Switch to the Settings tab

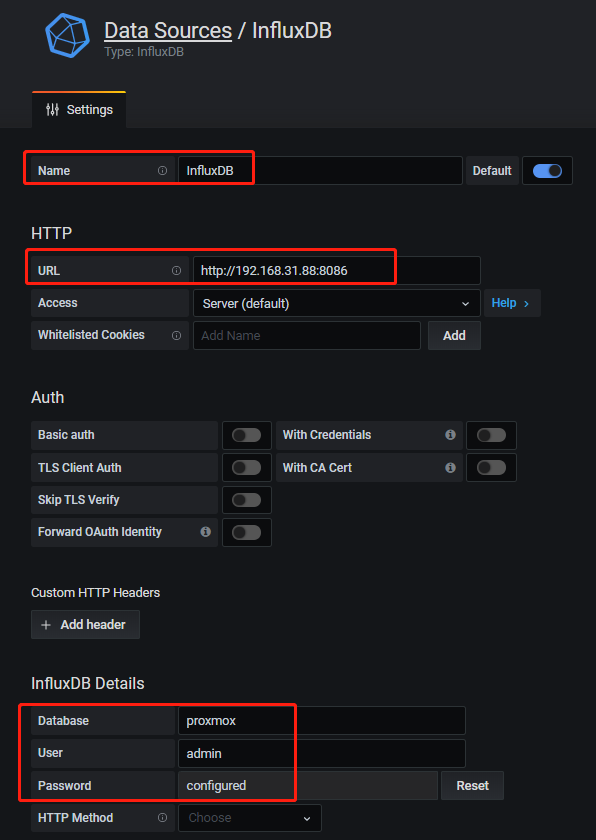point(78,110)
